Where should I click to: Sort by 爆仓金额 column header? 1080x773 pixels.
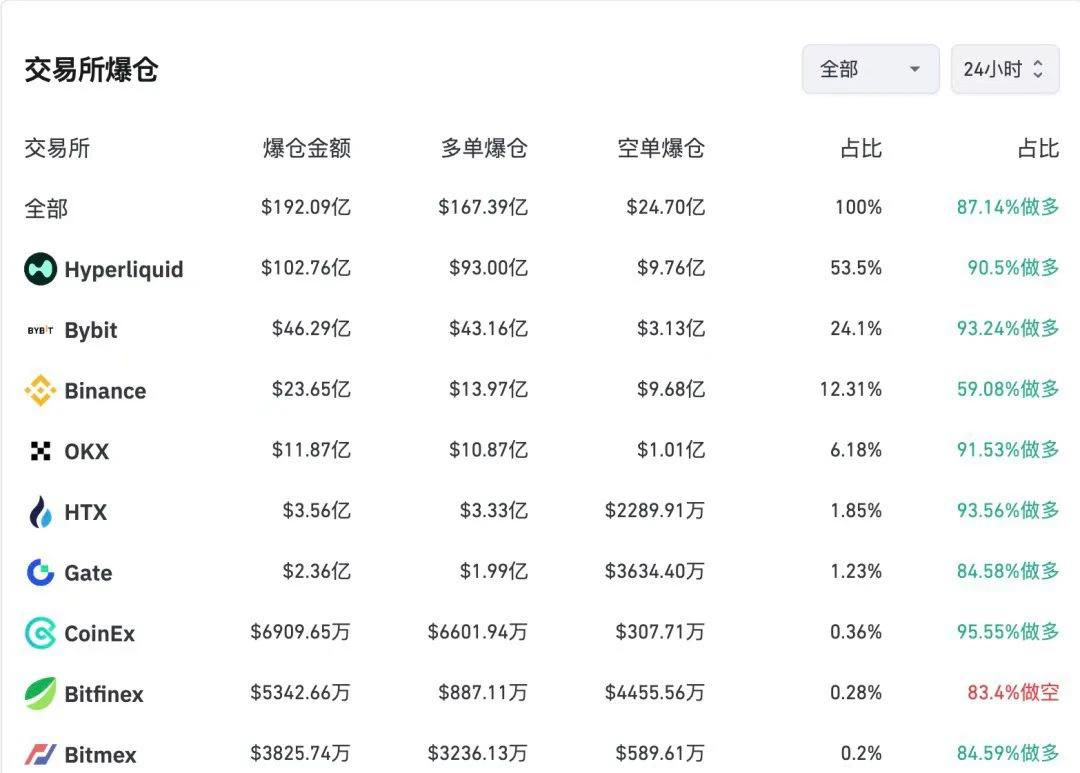(x=307, y=148)
